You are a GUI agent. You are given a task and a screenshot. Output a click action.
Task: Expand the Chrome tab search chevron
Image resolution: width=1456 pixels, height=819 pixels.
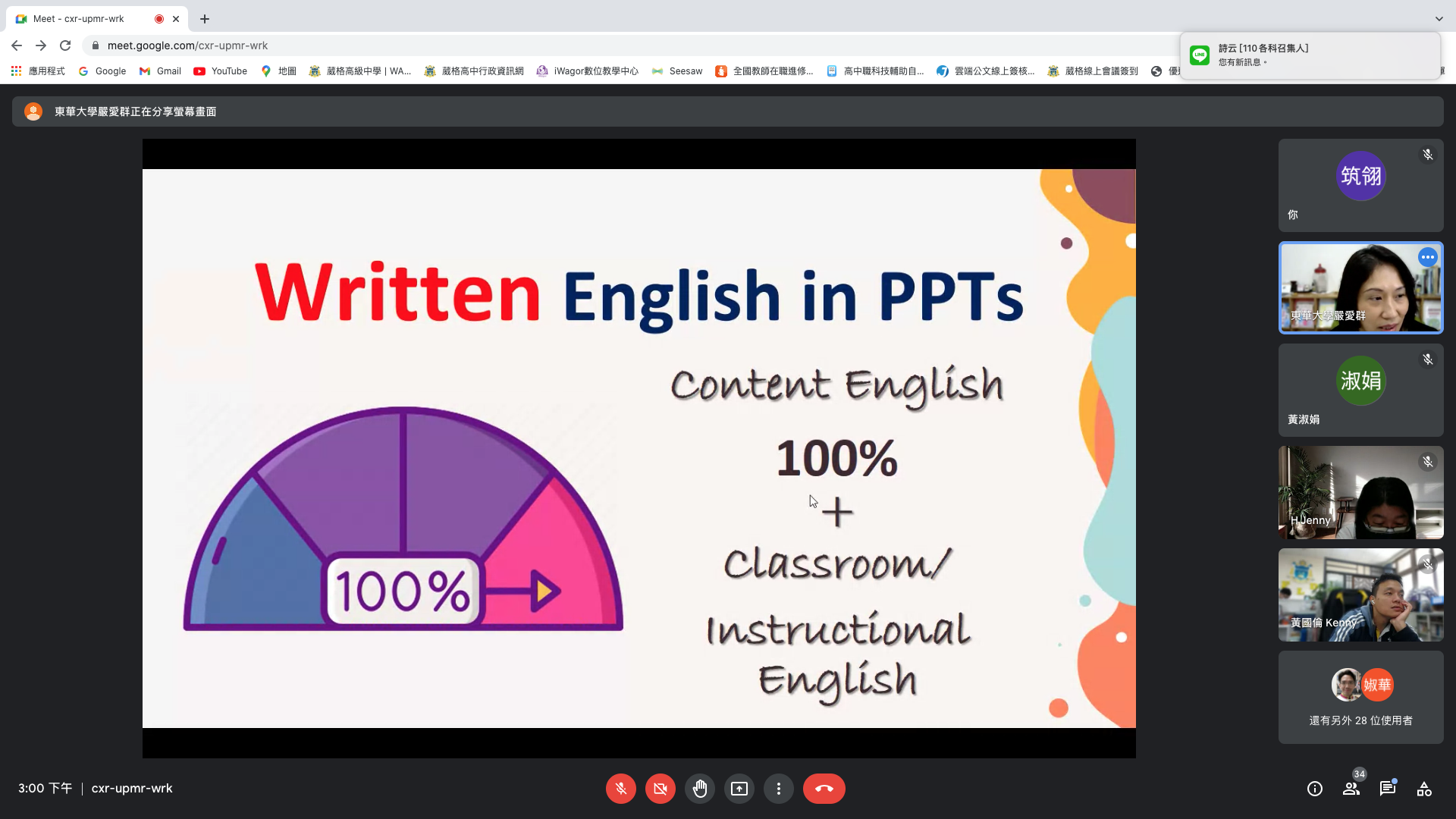click(x=1439, y=18)
